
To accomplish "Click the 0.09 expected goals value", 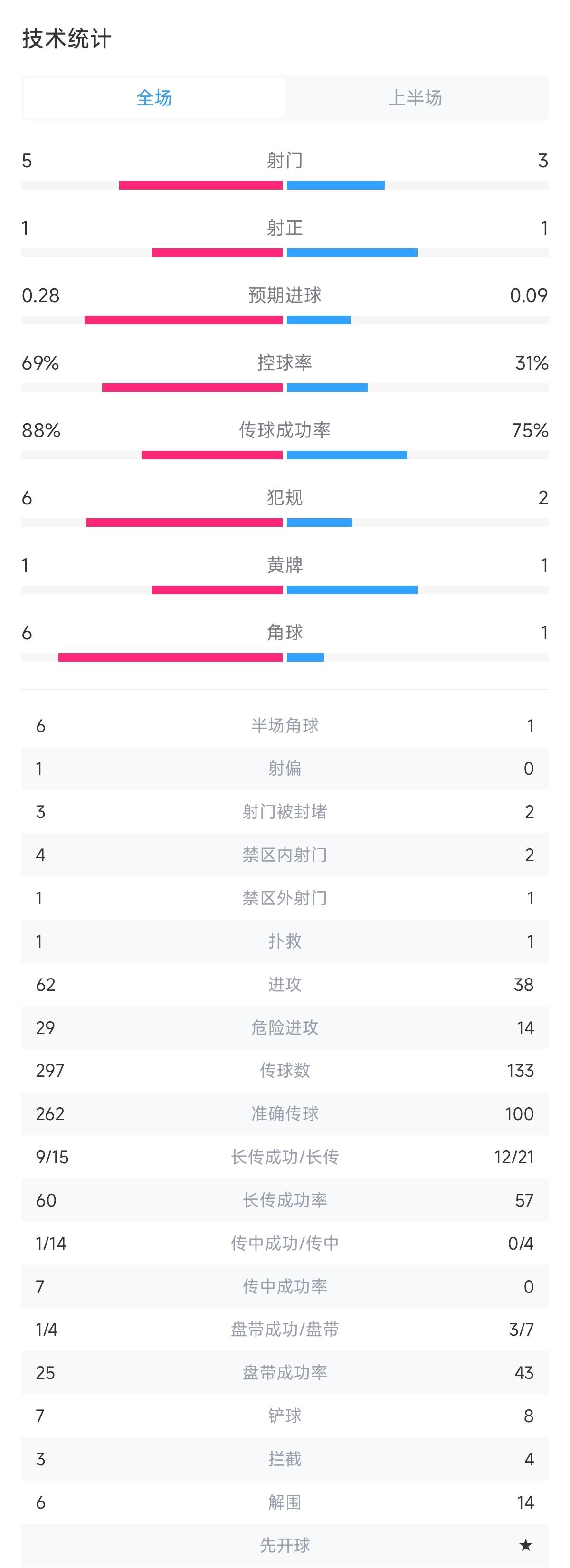I will tap(529, 295).
